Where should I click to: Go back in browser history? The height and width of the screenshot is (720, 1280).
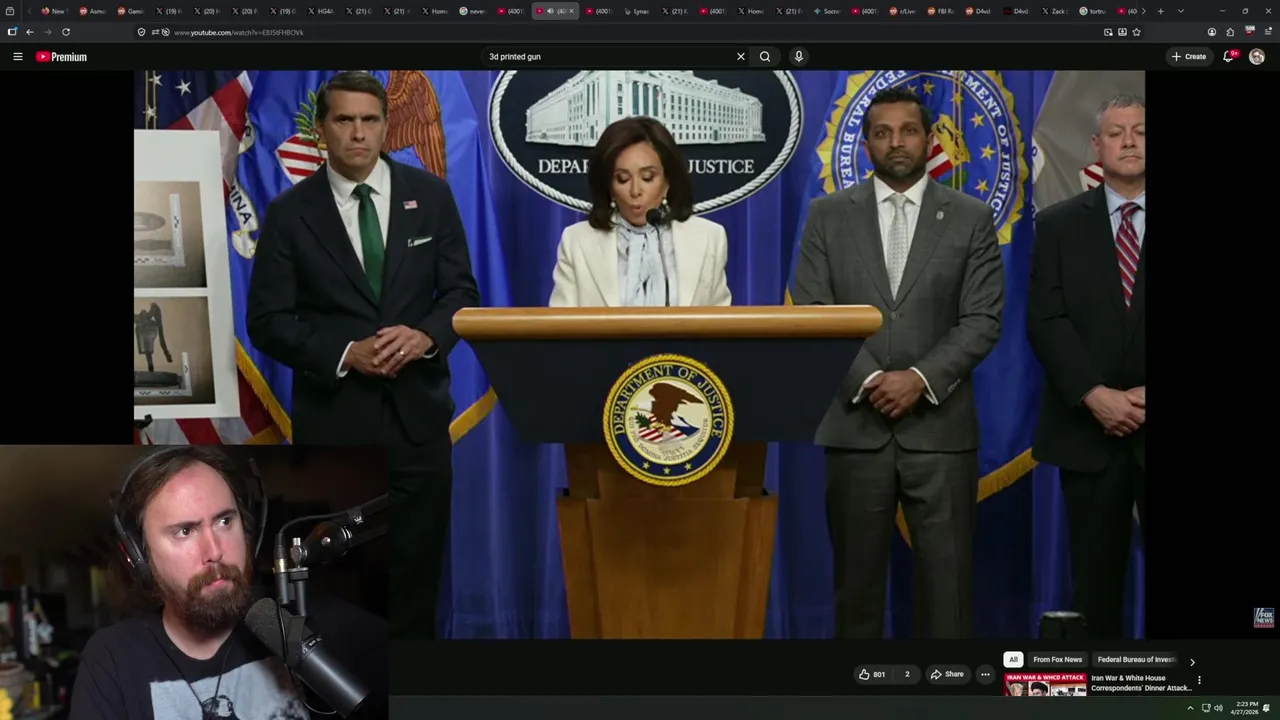pos(30,32)
